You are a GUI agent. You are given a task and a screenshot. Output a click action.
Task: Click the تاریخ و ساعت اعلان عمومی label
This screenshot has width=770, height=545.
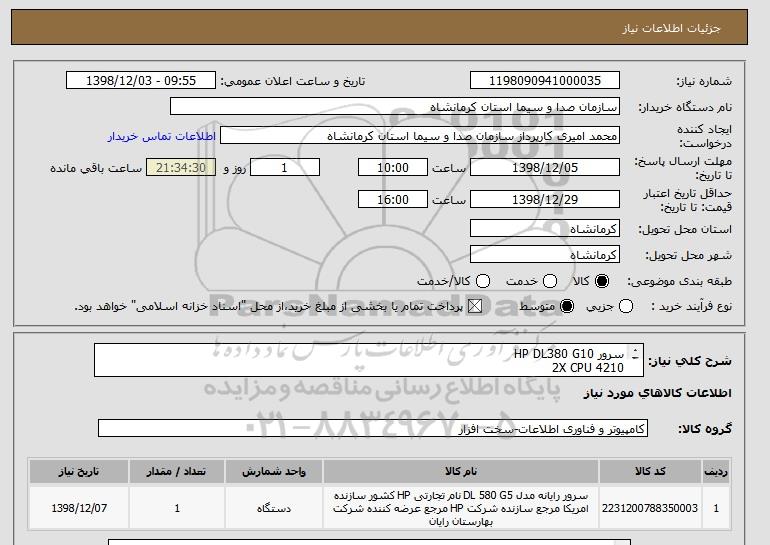pos(293,82)
